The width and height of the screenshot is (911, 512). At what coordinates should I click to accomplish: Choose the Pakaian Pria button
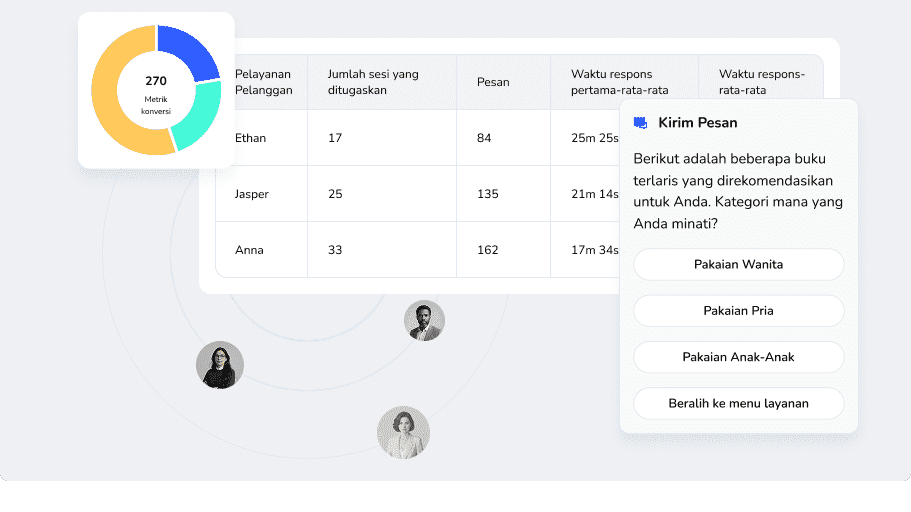tap(738, 311)
